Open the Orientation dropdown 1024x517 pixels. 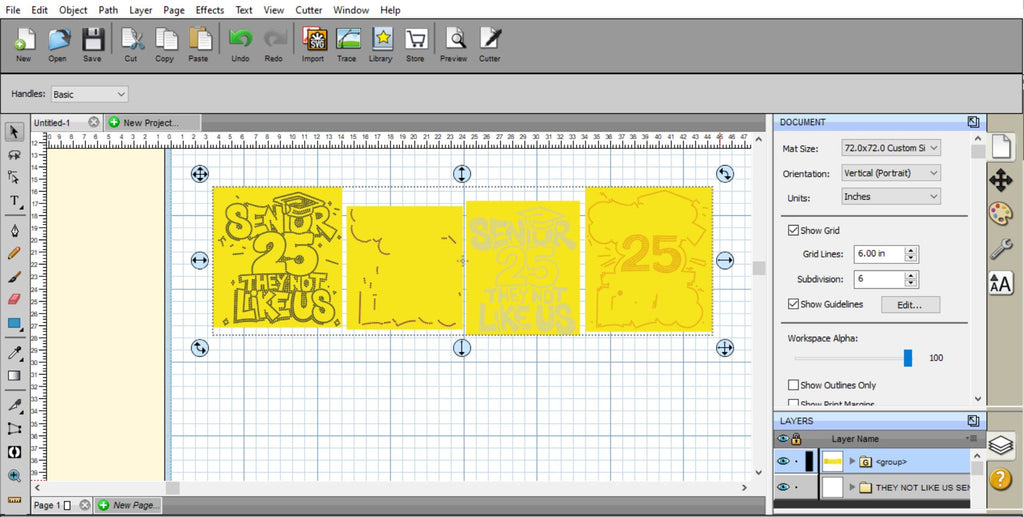click(890, 173)
